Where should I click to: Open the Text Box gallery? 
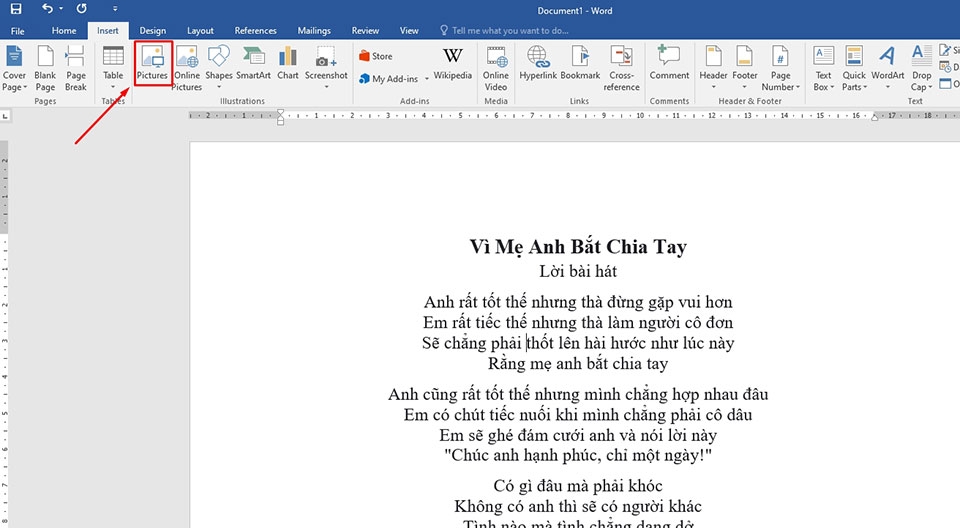coord(823,69)
